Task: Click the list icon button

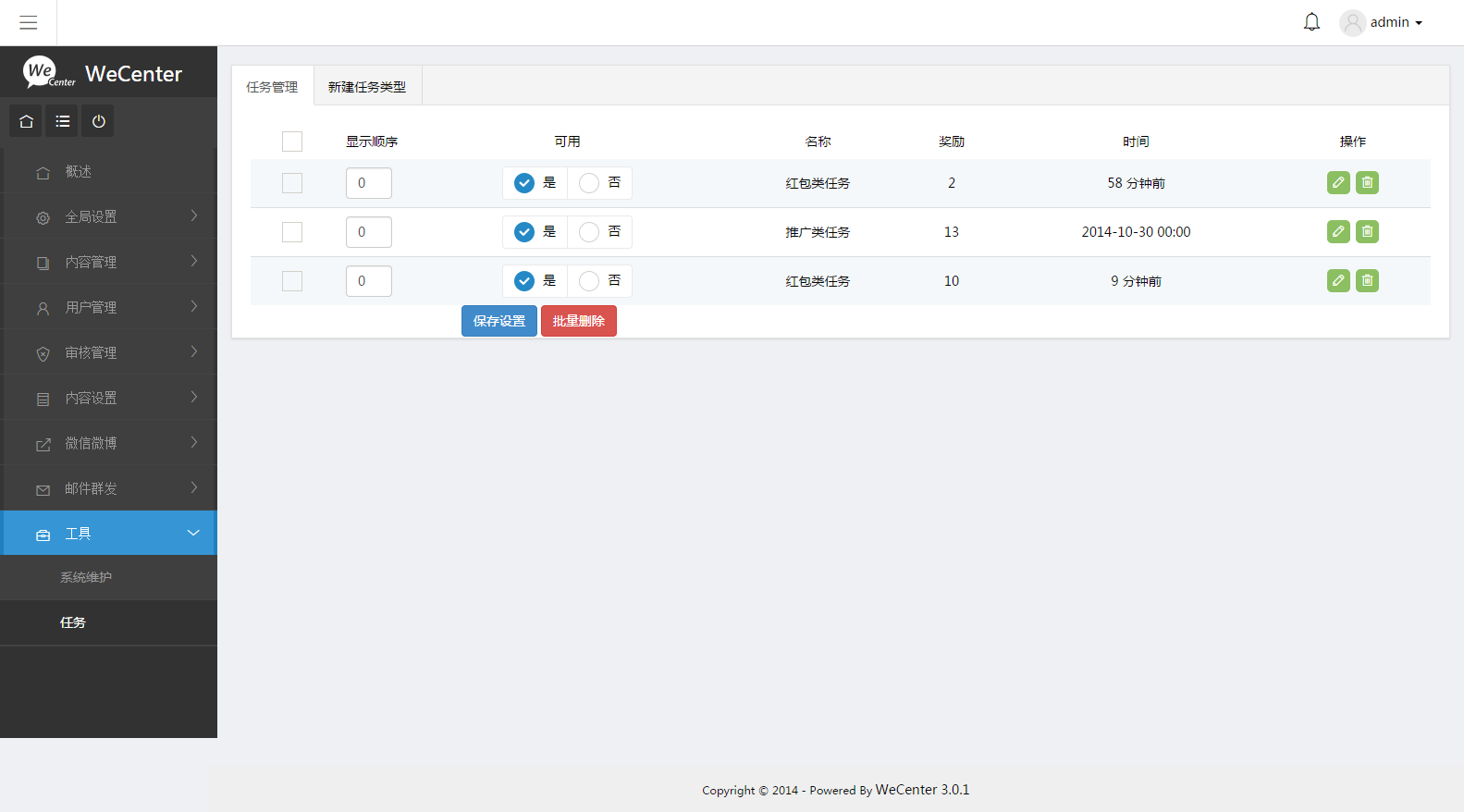Action: [62, 121]
